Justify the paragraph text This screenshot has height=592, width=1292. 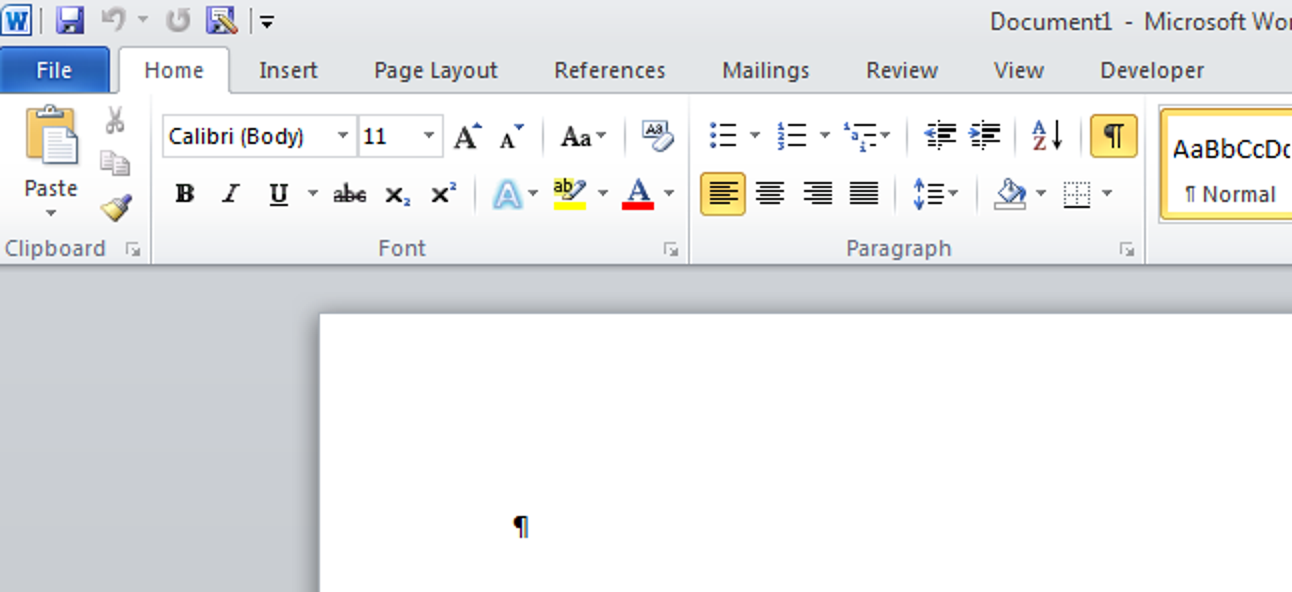tap(864, 193)
